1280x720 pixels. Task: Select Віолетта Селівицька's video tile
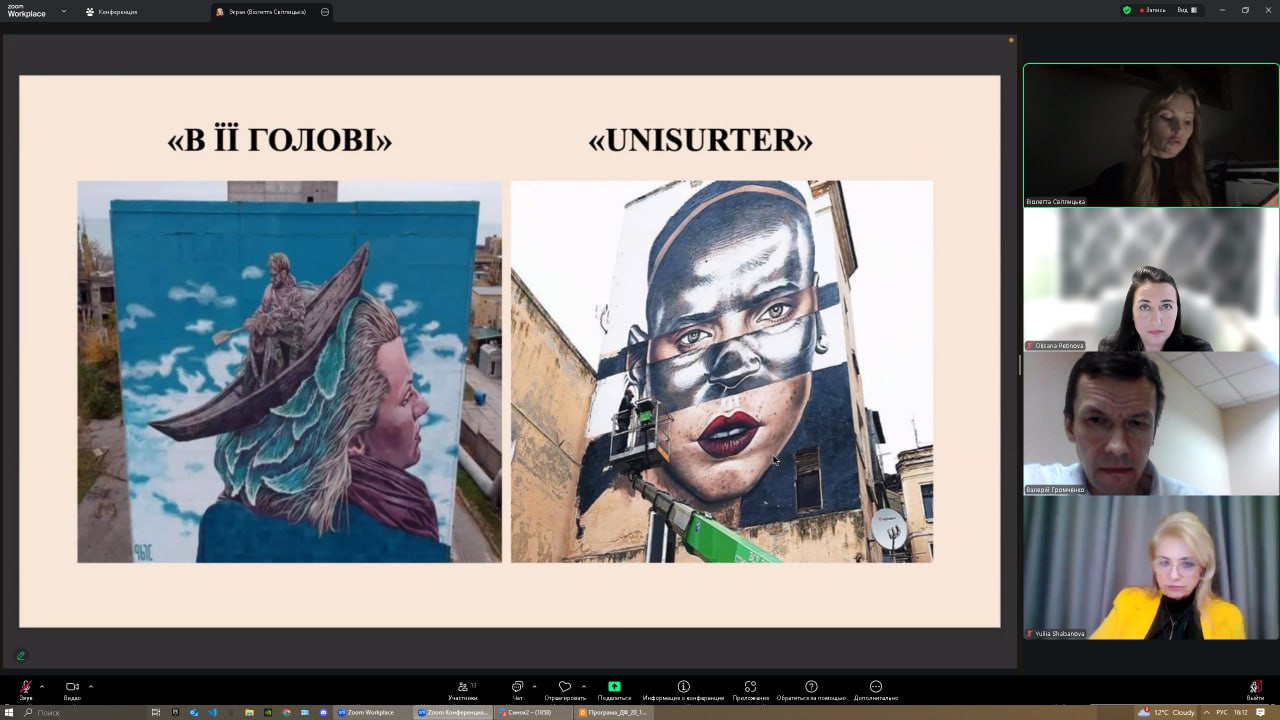[1151, 136]
